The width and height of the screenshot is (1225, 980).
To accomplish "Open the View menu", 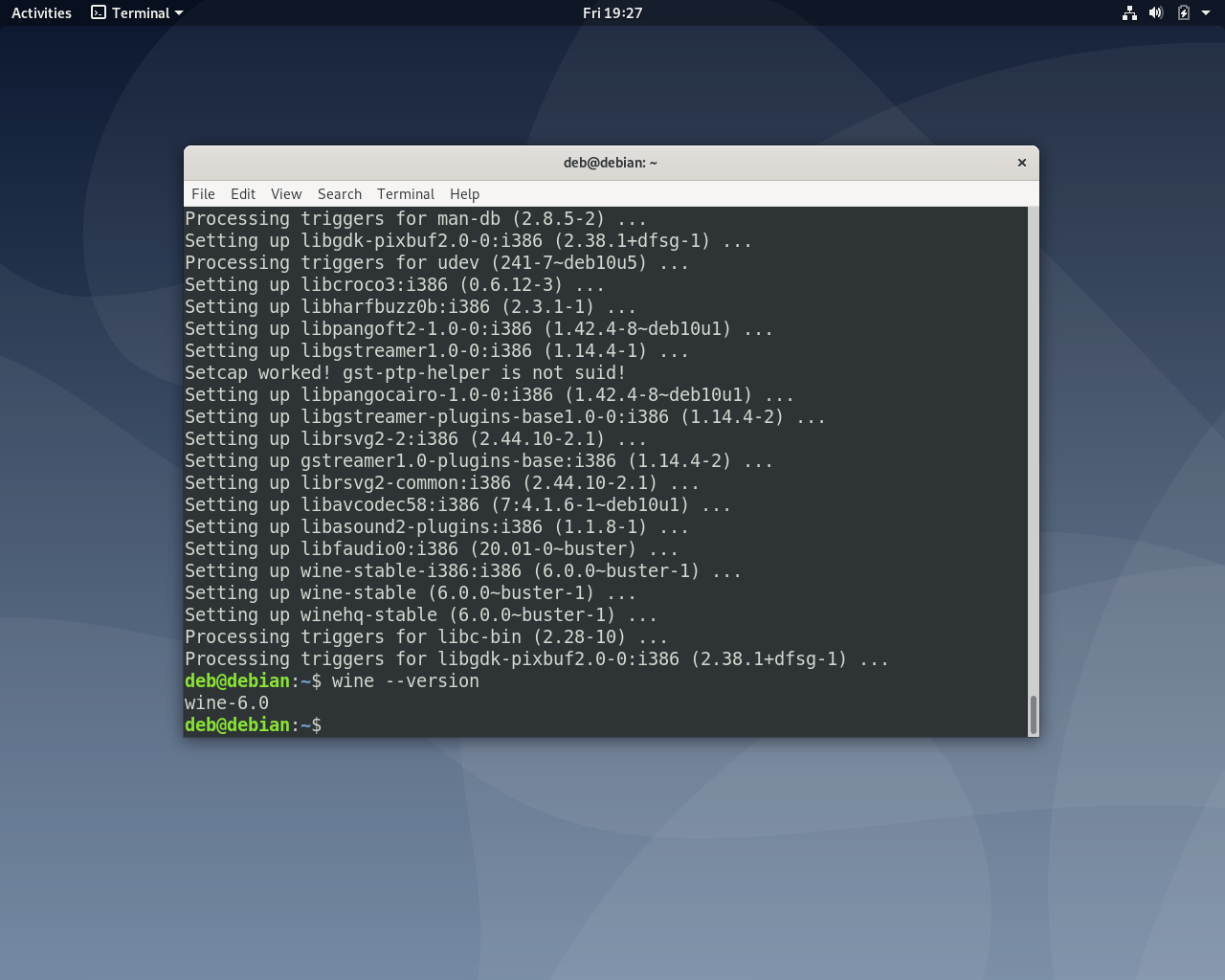I will tap(286, 193).
